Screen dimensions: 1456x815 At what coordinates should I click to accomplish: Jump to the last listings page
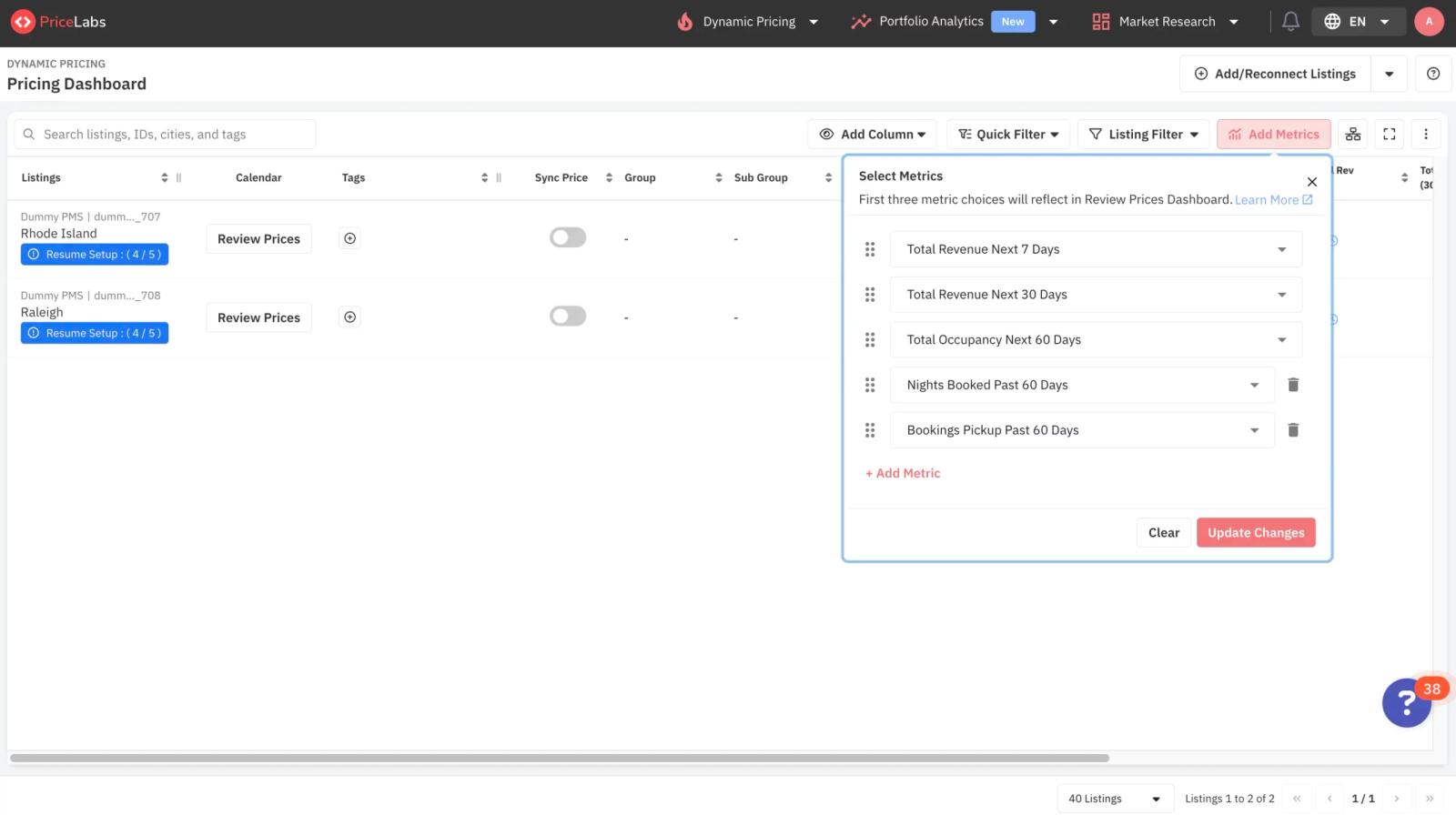(1430, 799)
